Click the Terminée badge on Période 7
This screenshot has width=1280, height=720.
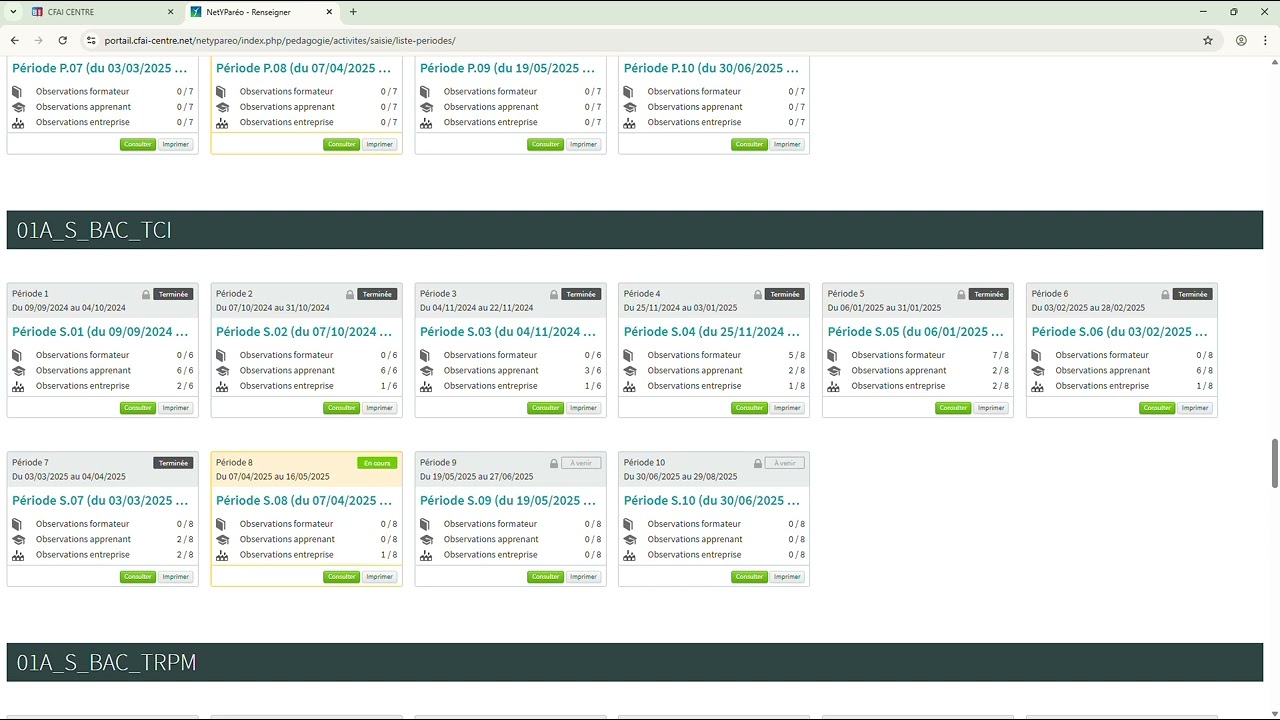173,463
